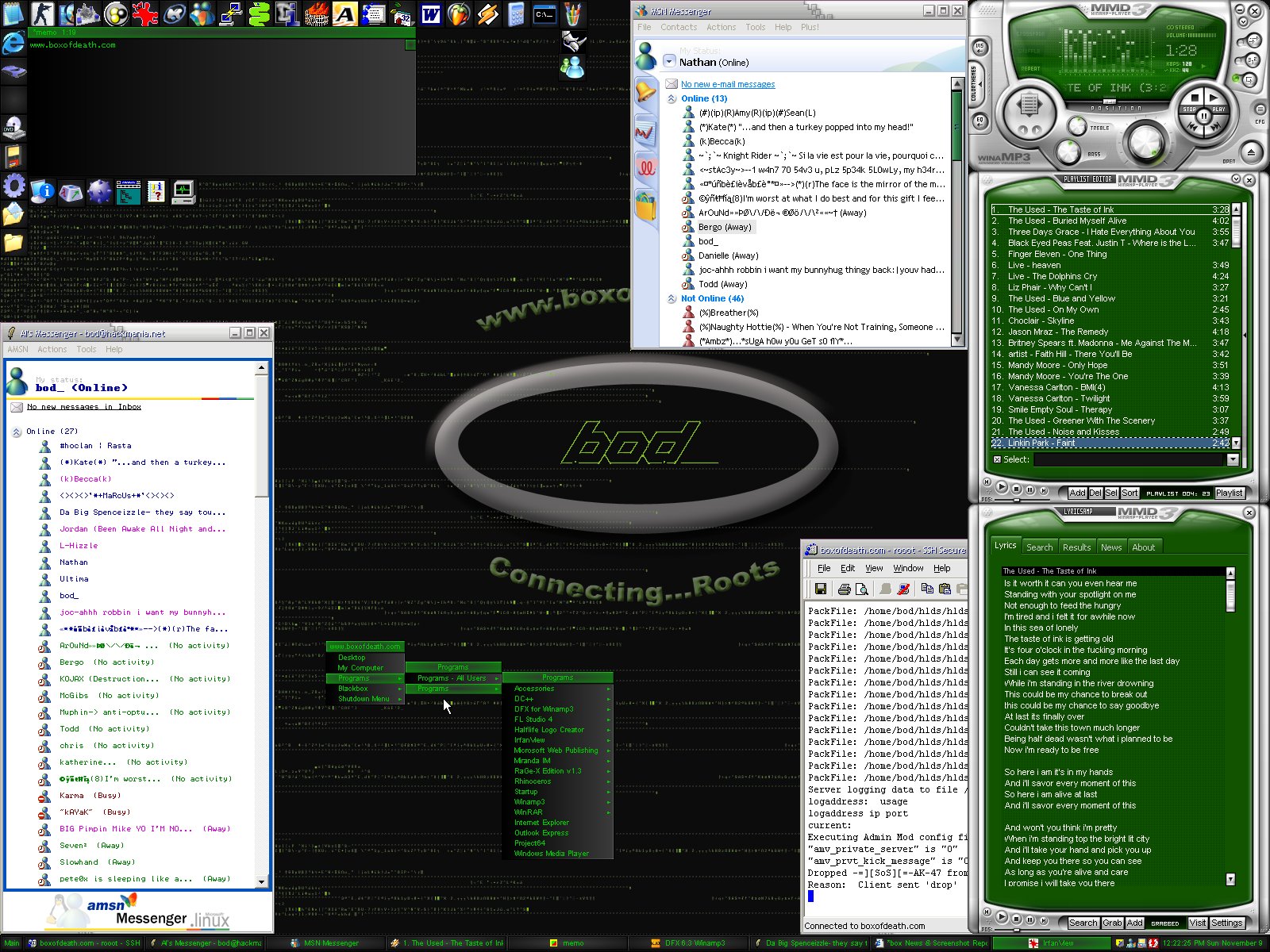
Task: Open status dropdown next to Nathan in MSN
Action: [x=669, y=61]
